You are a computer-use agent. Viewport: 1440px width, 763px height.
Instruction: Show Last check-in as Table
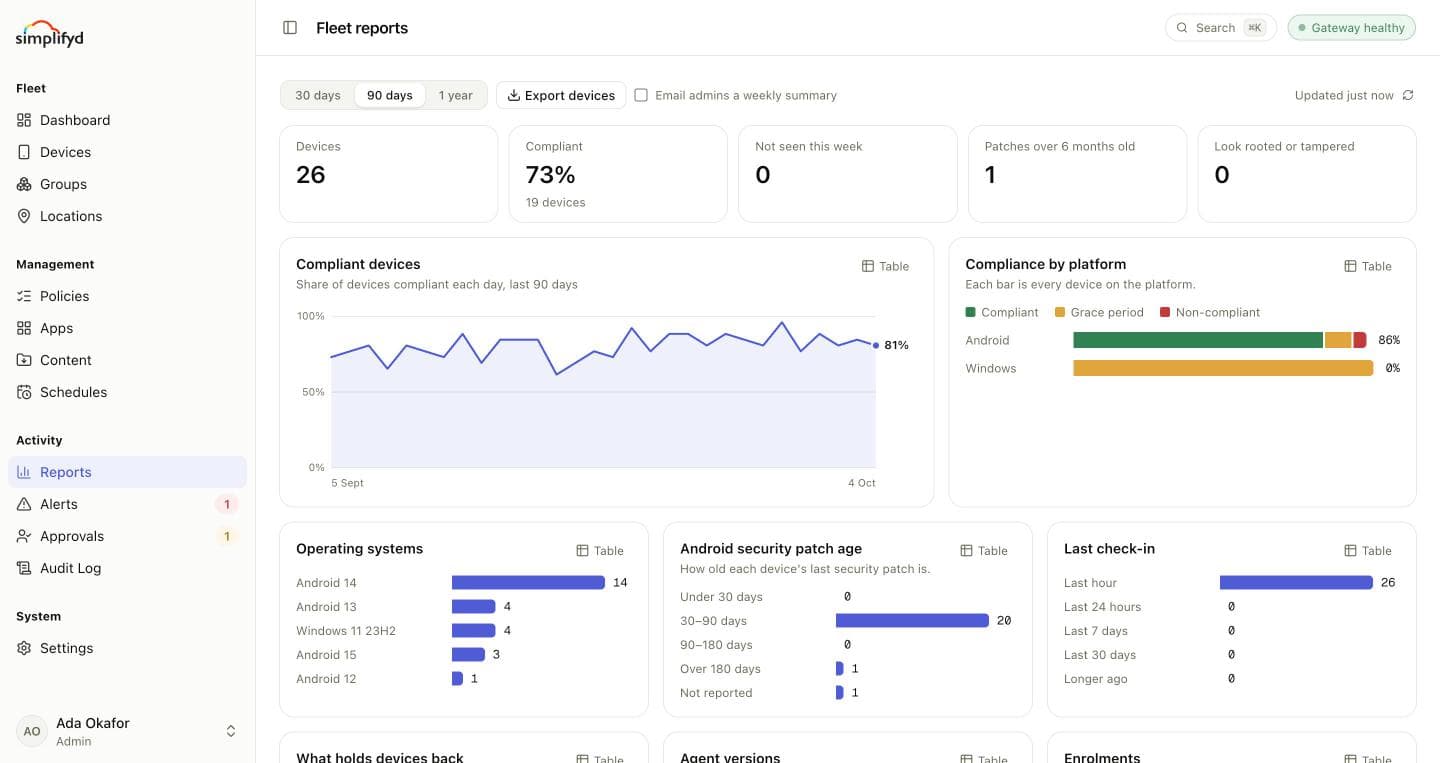pos(1368,551)
